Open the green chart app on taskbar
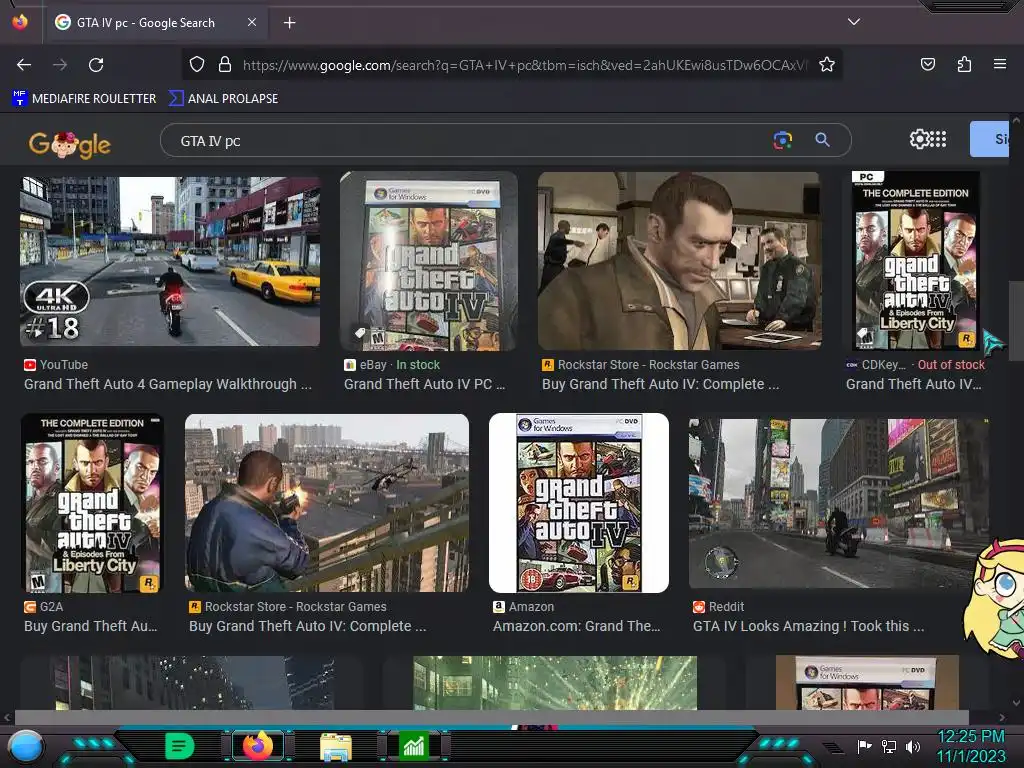 (x=413, y=746)
